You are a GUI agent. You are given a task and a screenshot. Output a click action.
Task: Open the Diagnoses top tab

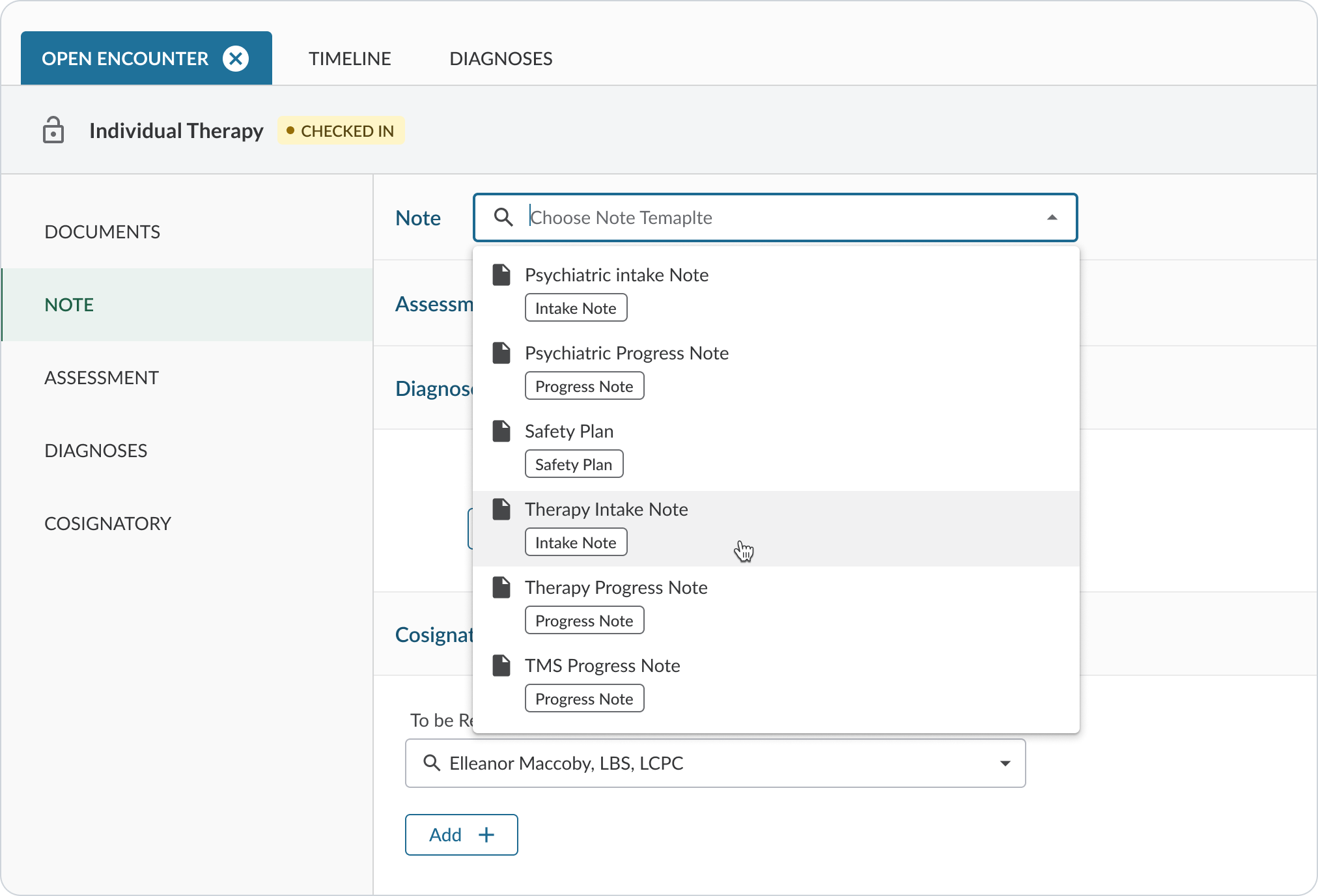pos(501,59)
